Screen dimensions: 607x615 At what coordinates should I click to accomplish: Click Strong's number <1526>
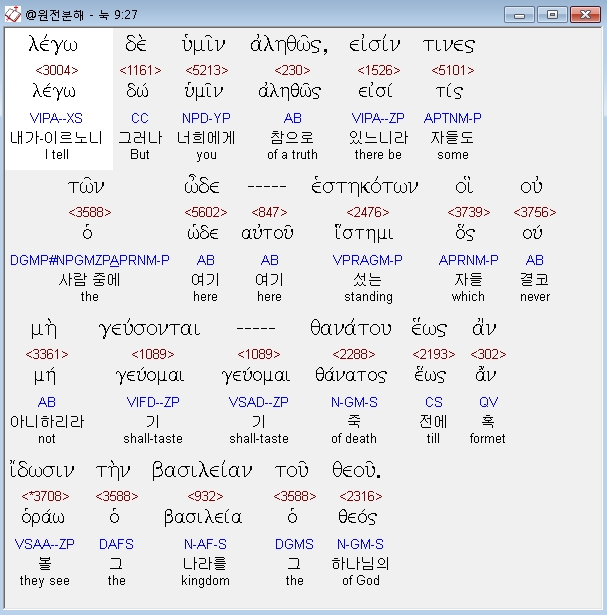click(378, 70)
